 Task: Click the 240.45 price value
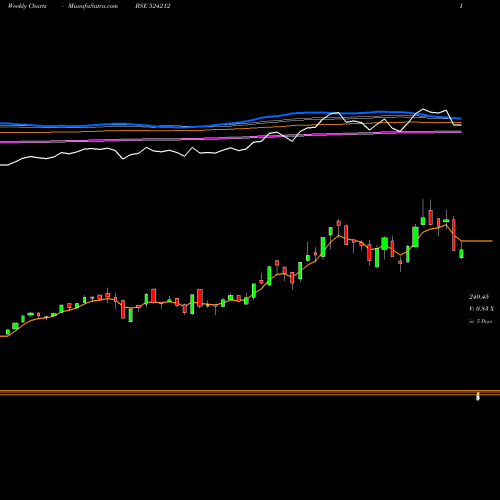coord(479,297)
